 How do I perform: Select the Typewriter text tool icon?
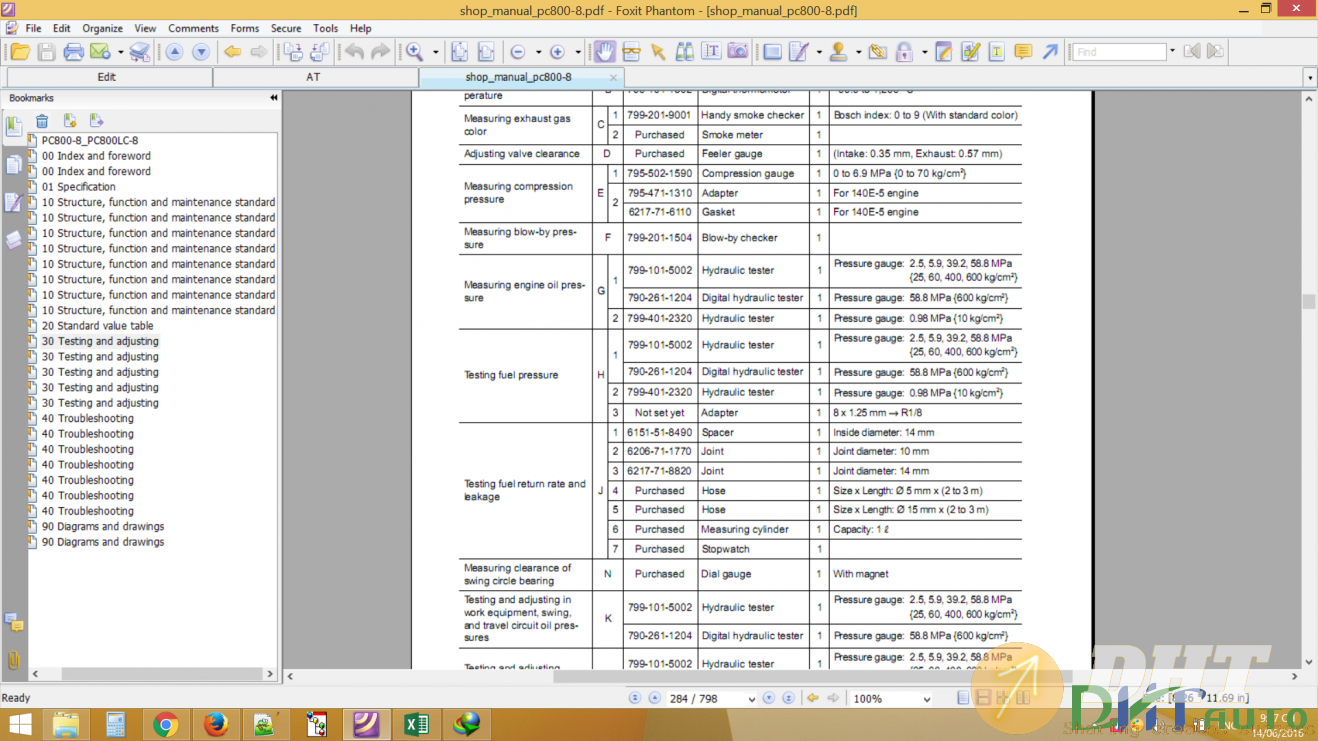pyautogui.click(x=711, y=52)
